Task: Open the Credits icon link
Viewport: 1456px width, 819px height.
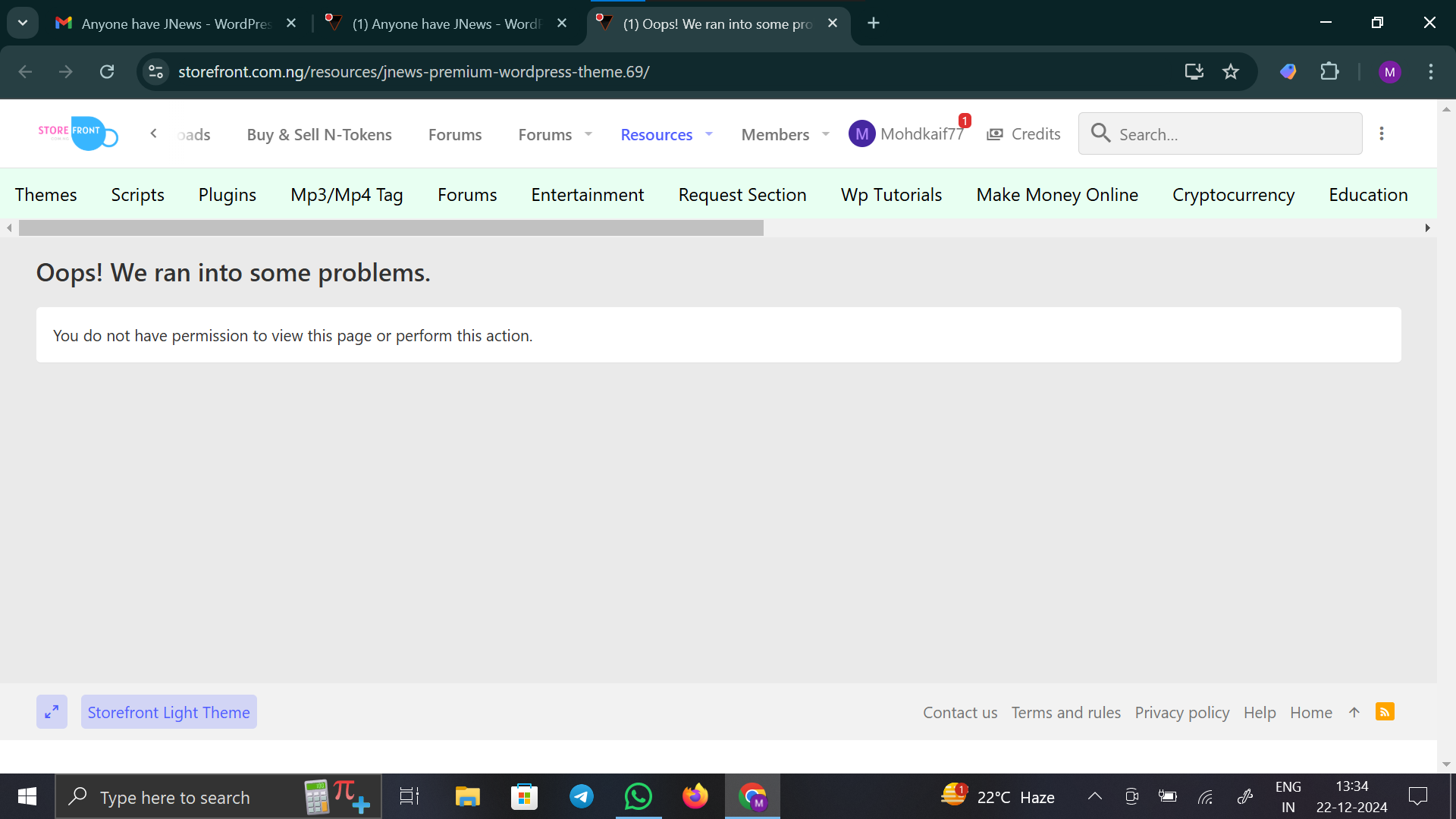Action: pos(995,134)
